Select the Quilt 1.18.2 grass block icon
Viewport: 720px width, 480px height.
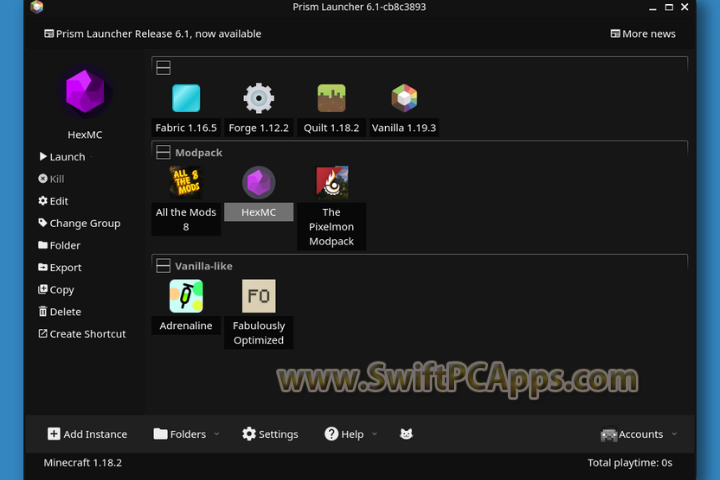331,98
